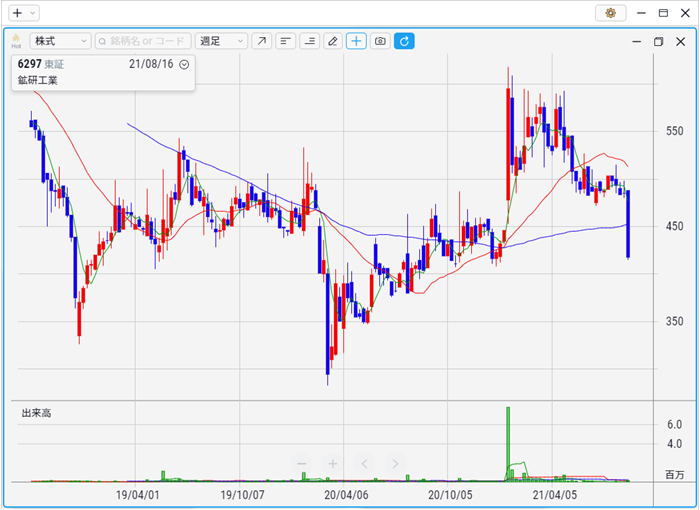Click the 6297 stock code text
Screen dimensions: 700x510
coord(29,64)
